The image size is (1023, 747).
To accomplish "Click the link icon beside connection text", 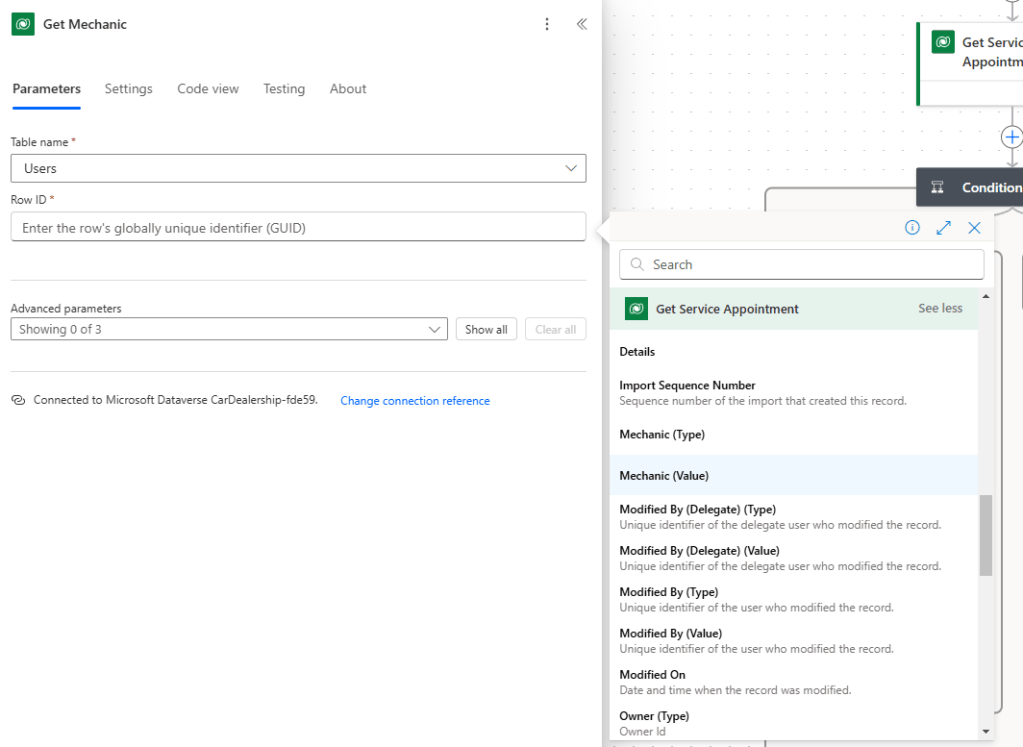I will coord(18,400).
